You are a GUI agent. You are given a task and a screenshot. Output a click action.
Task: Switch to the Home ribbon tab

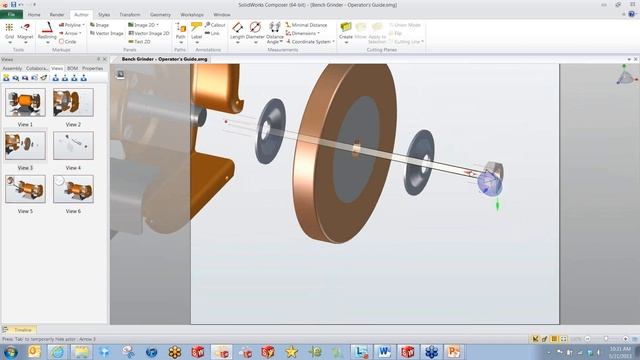[x=34, y=15]
